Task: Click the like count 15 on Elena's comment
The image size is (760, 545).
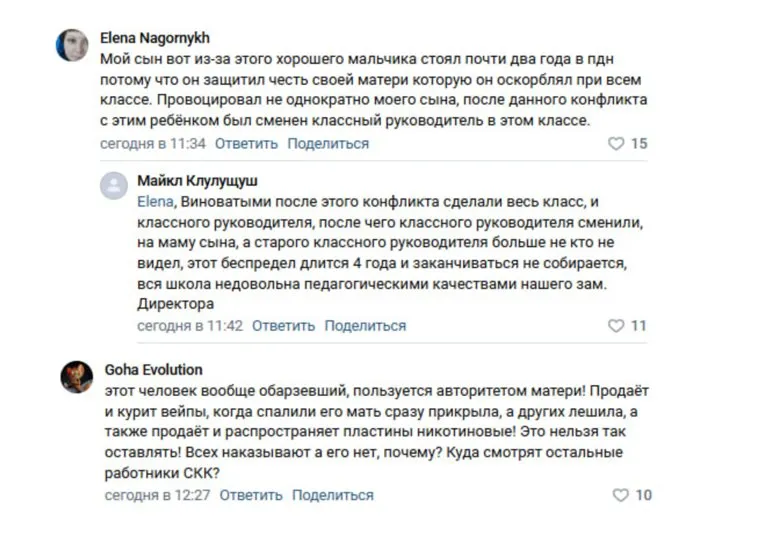Action: tap(639, 144)
